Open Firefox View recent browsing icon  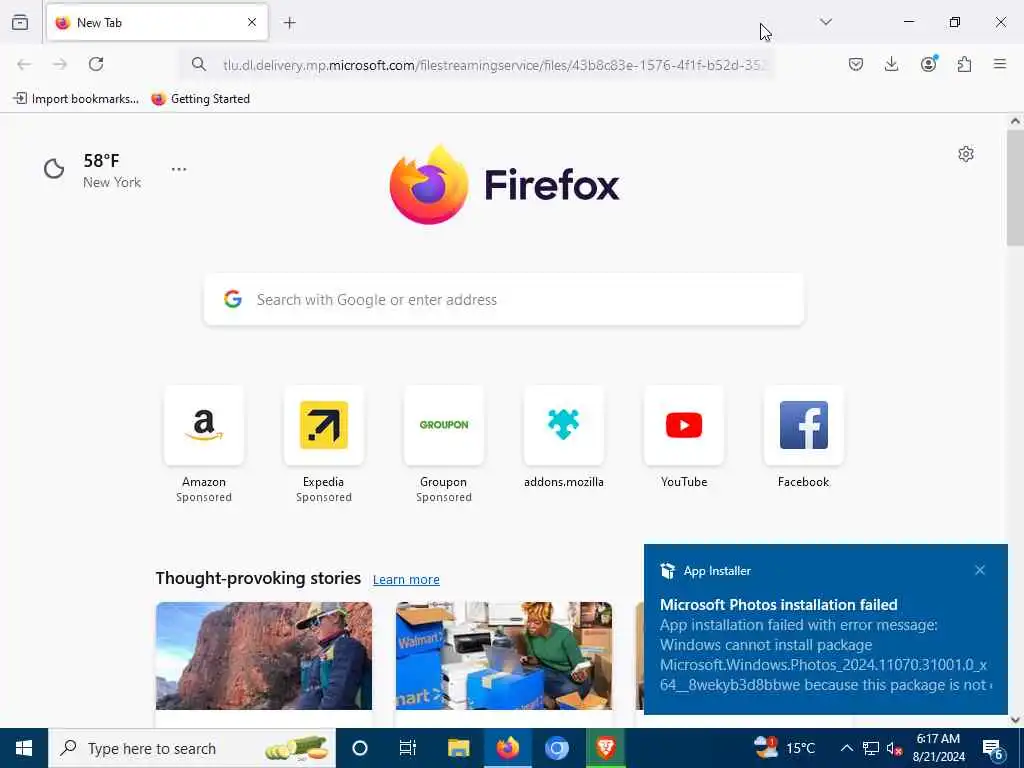(x=20, y=22)
